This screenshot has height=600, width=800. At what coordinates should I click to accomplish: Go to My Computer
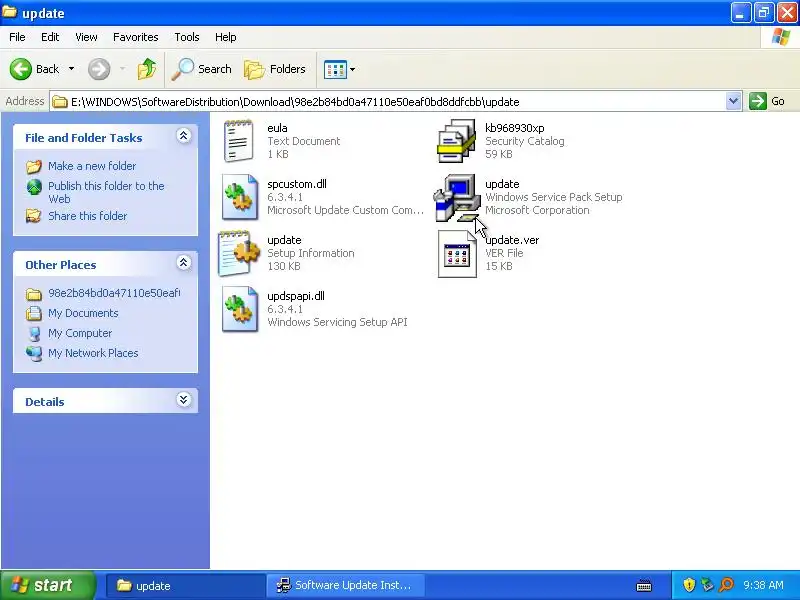point(80,333)
